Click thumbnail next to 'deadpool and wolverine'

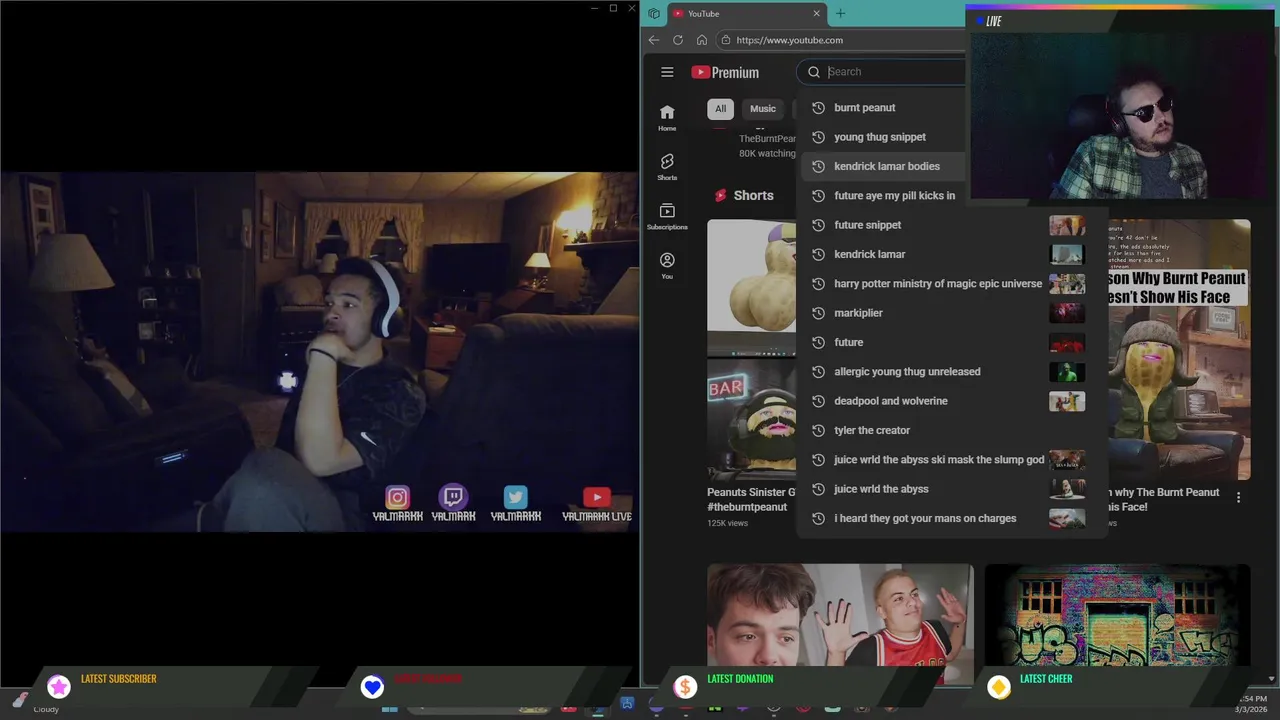click(x=1067, y=401)
